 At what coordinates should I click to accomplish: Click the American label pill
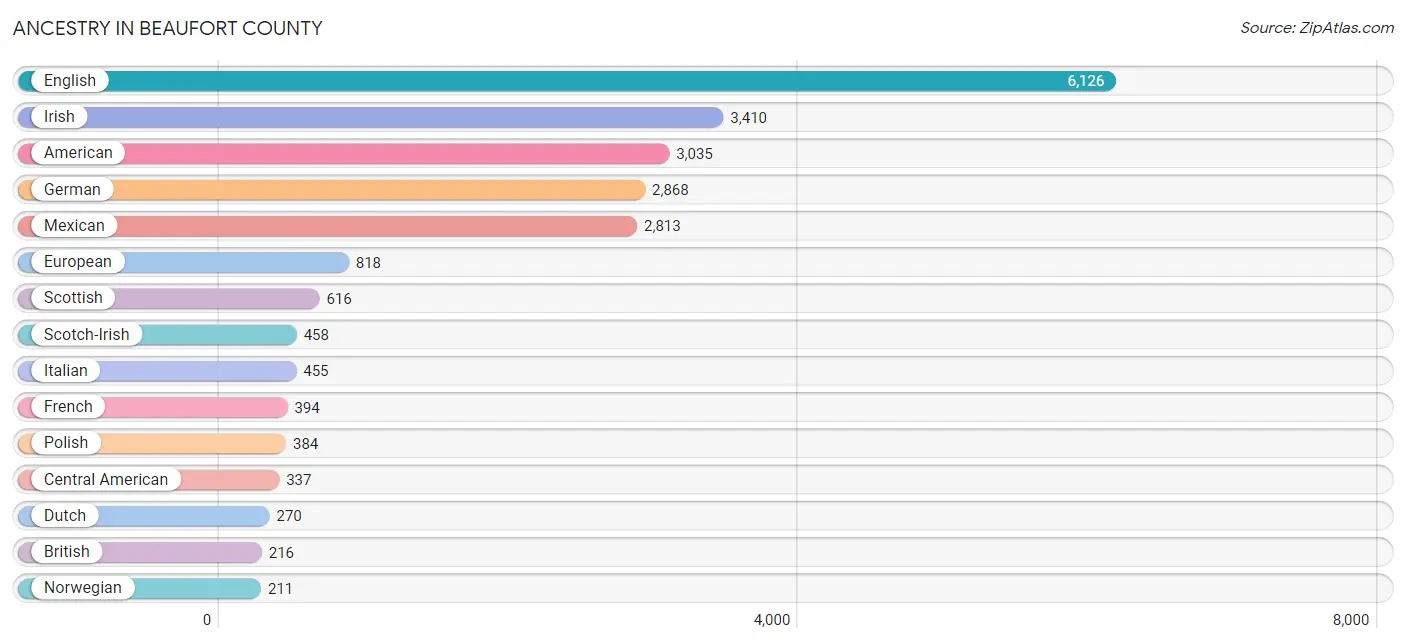click(x=78, y=153)
